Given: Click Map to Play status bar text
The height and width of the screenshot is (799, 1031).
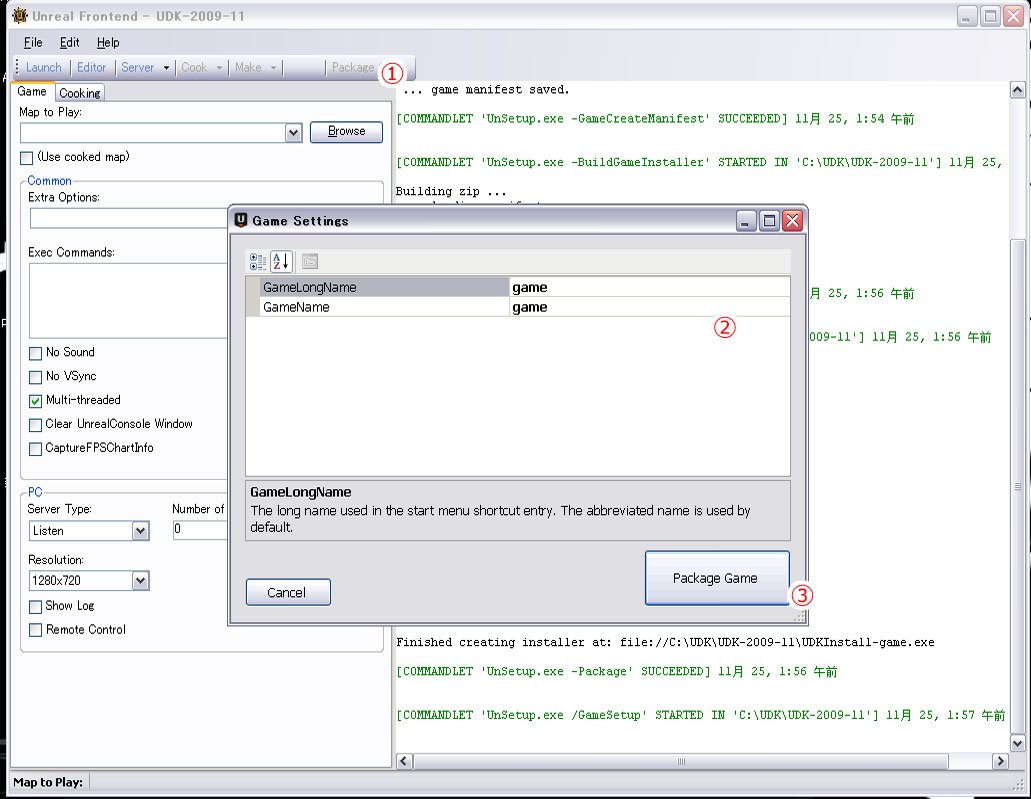Looking at the screenshot, I should [48, 782].
